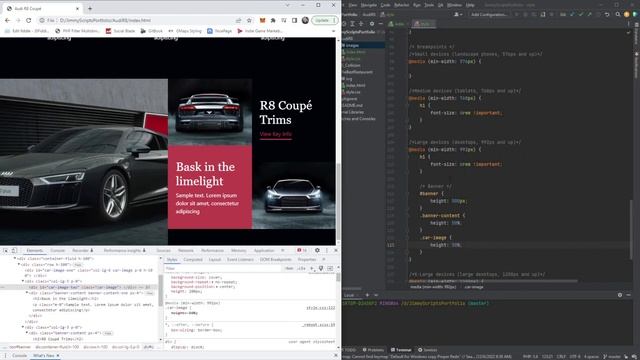Open PhpStorm Refactor menu

coord(402,5)
